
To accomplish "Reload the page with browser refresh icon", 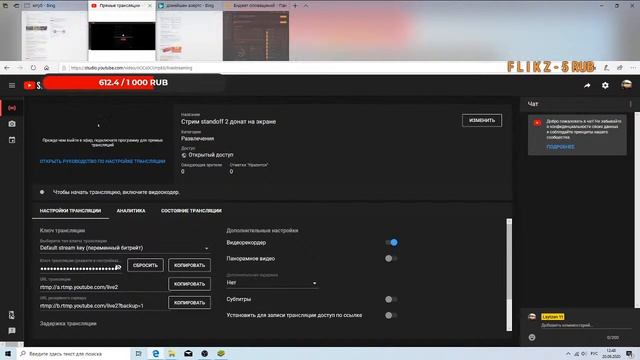I will point(33,68).
